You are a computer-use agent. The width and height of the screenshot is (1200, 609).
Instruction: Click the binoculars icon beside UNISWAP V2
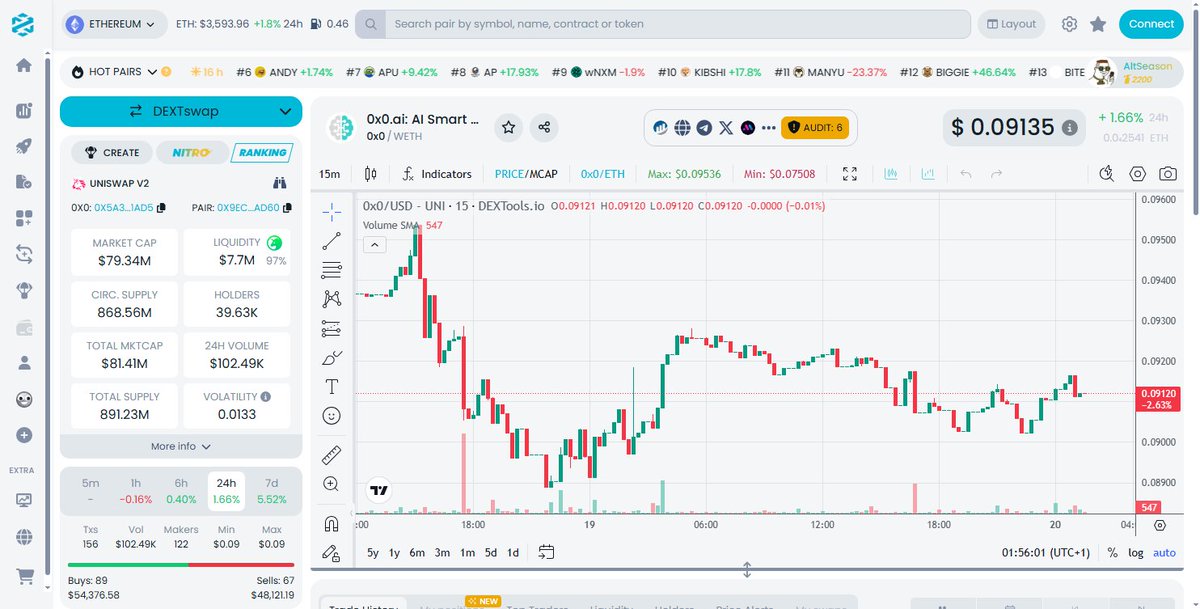280,183
